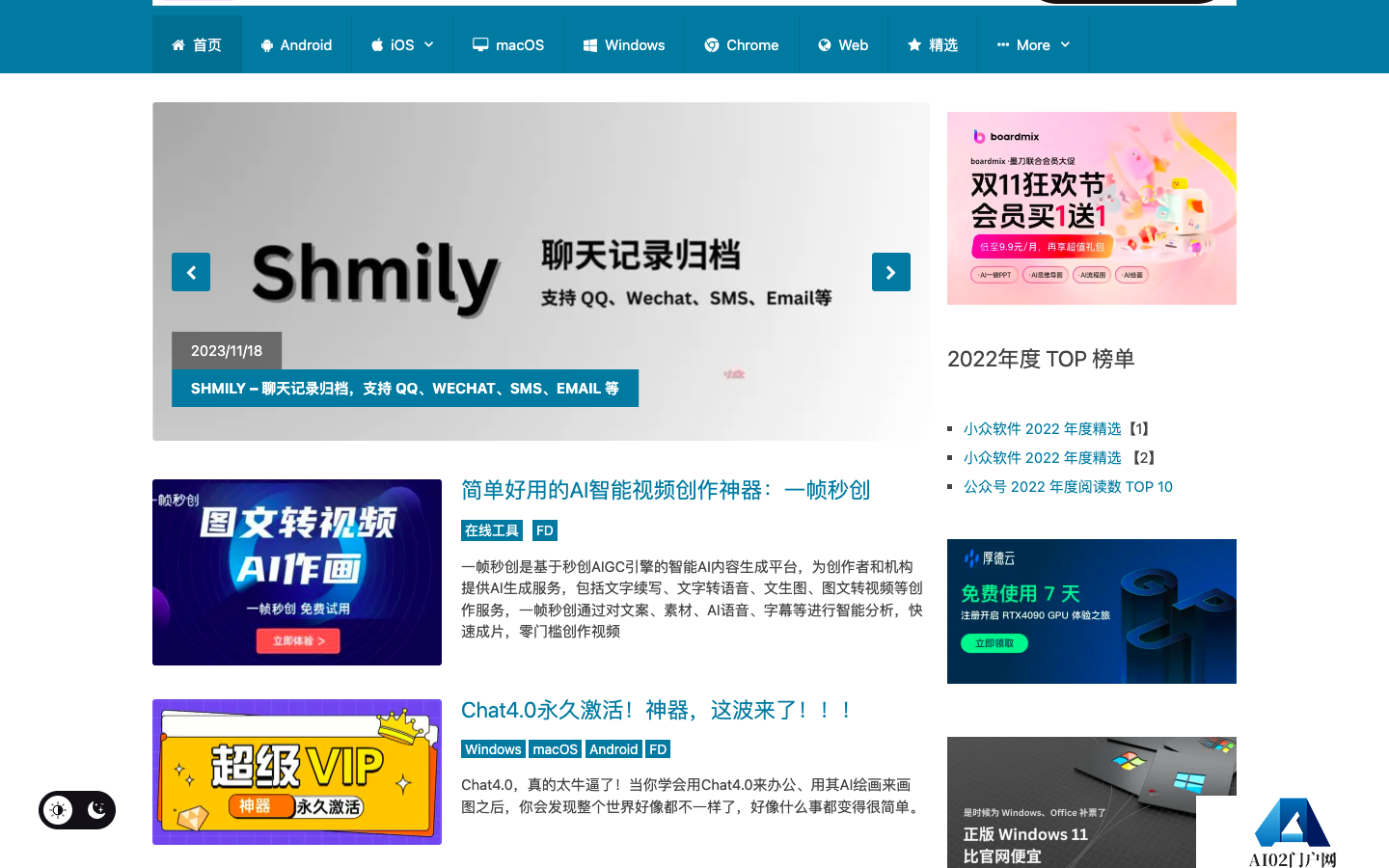1389x868 pixels.
Task: Click the 立即领取 button in 厚德云 ad
Action: coord(994,643)
